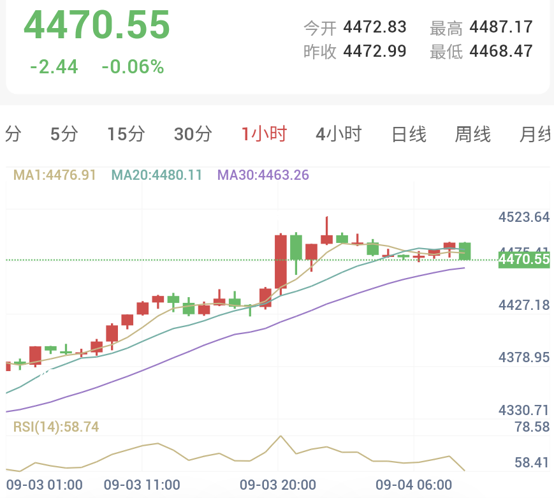Switch to the 15分 timeframe tab
The width and height of the screenshot is (554, 498).
click(126, 134)
